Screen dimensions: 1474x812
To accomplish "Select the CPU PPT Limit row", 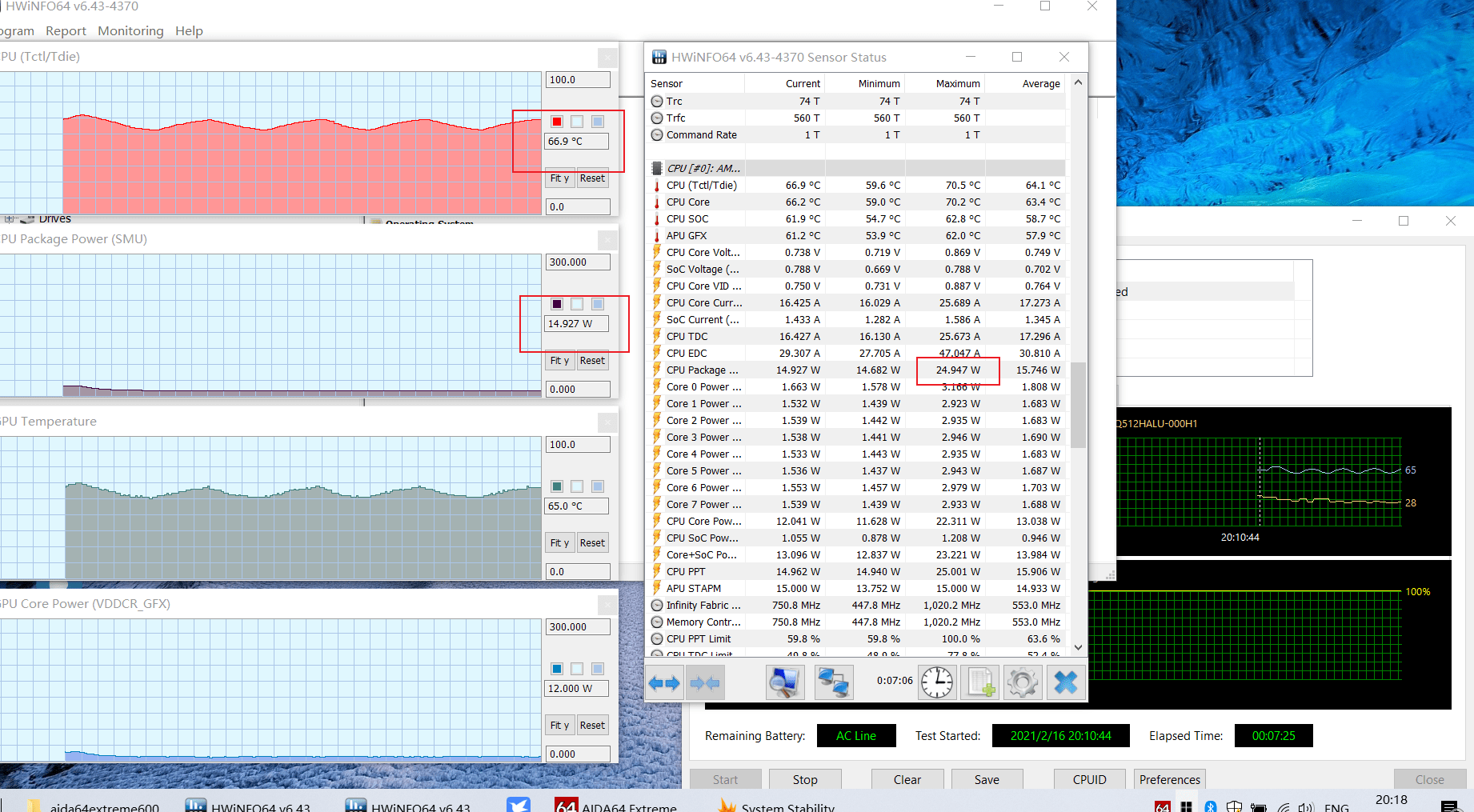I will click(x=856, y=639).
